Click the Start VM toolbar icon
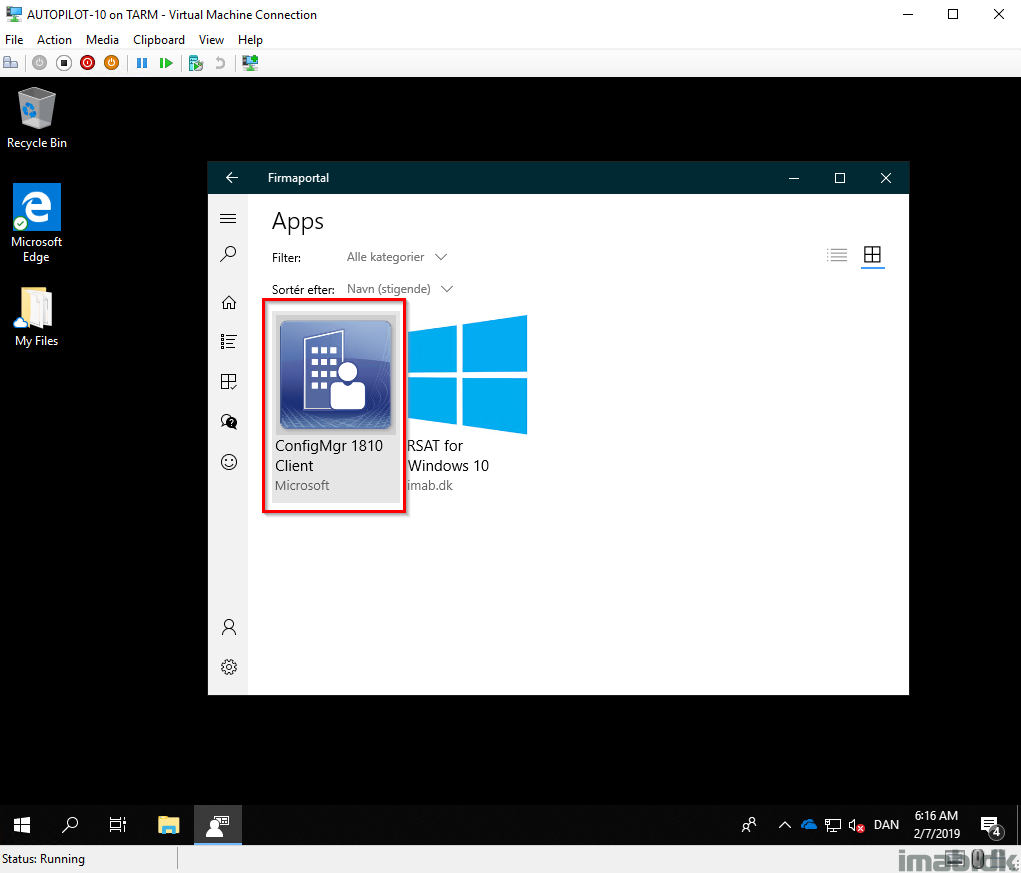 (40, 63)
